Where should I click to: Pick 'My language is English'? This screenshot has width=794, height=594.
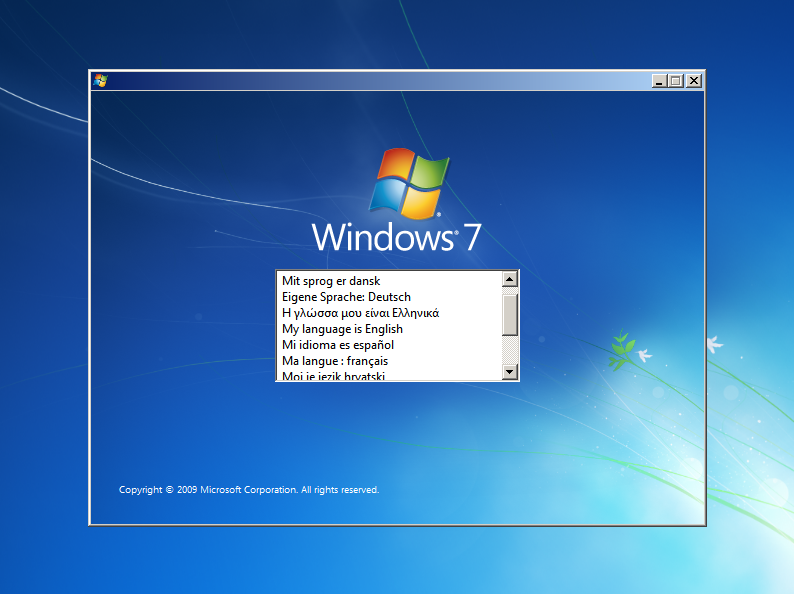pyautogui.click(x=389, y=329)
